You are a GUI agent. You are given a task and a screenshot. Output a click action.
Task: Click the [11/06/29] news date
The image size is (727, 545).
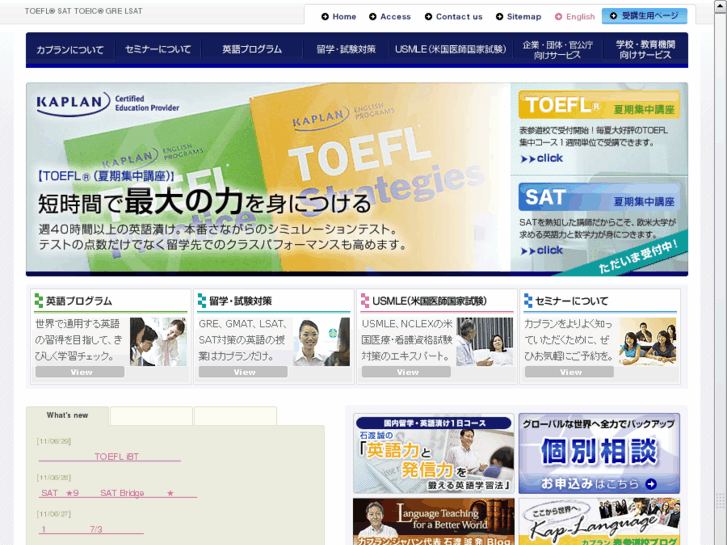coord(54,441)
